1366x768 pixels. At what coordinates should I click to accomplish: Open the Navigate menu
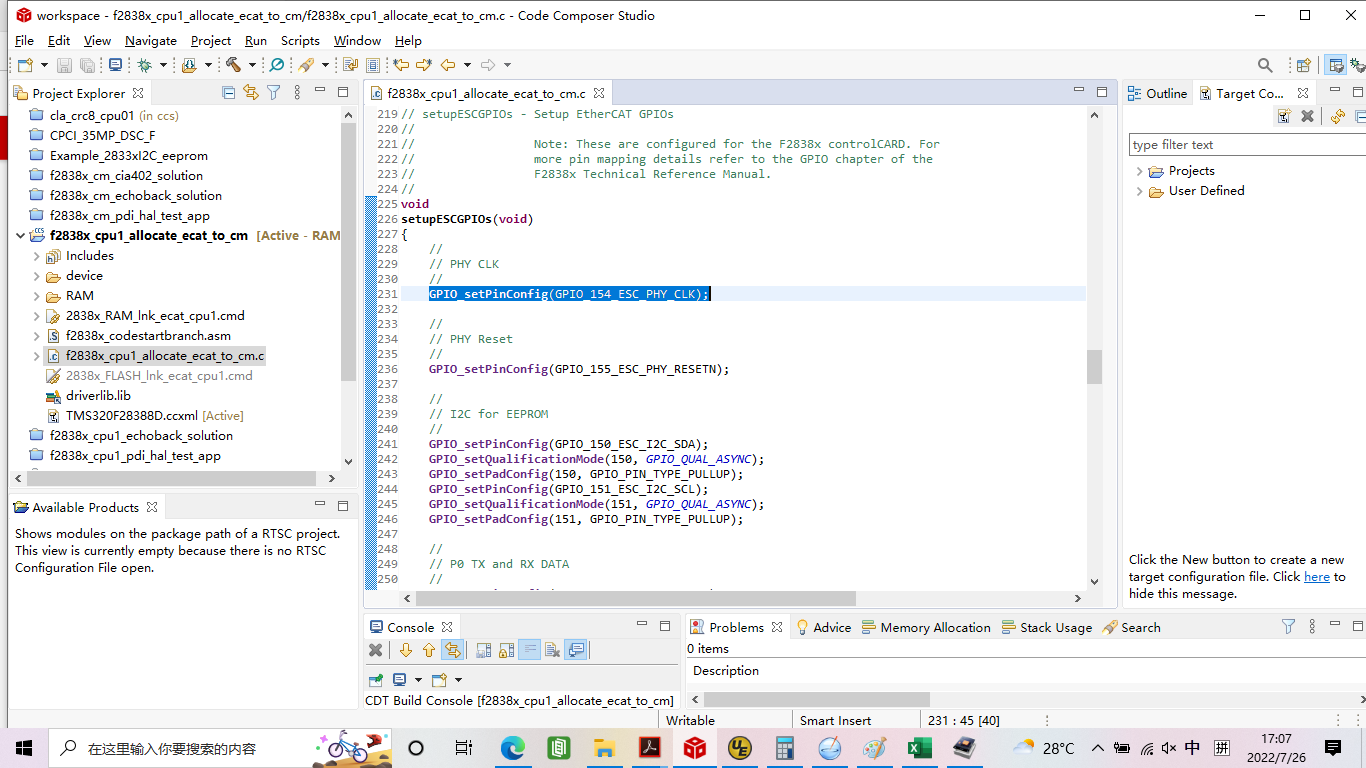151,41
